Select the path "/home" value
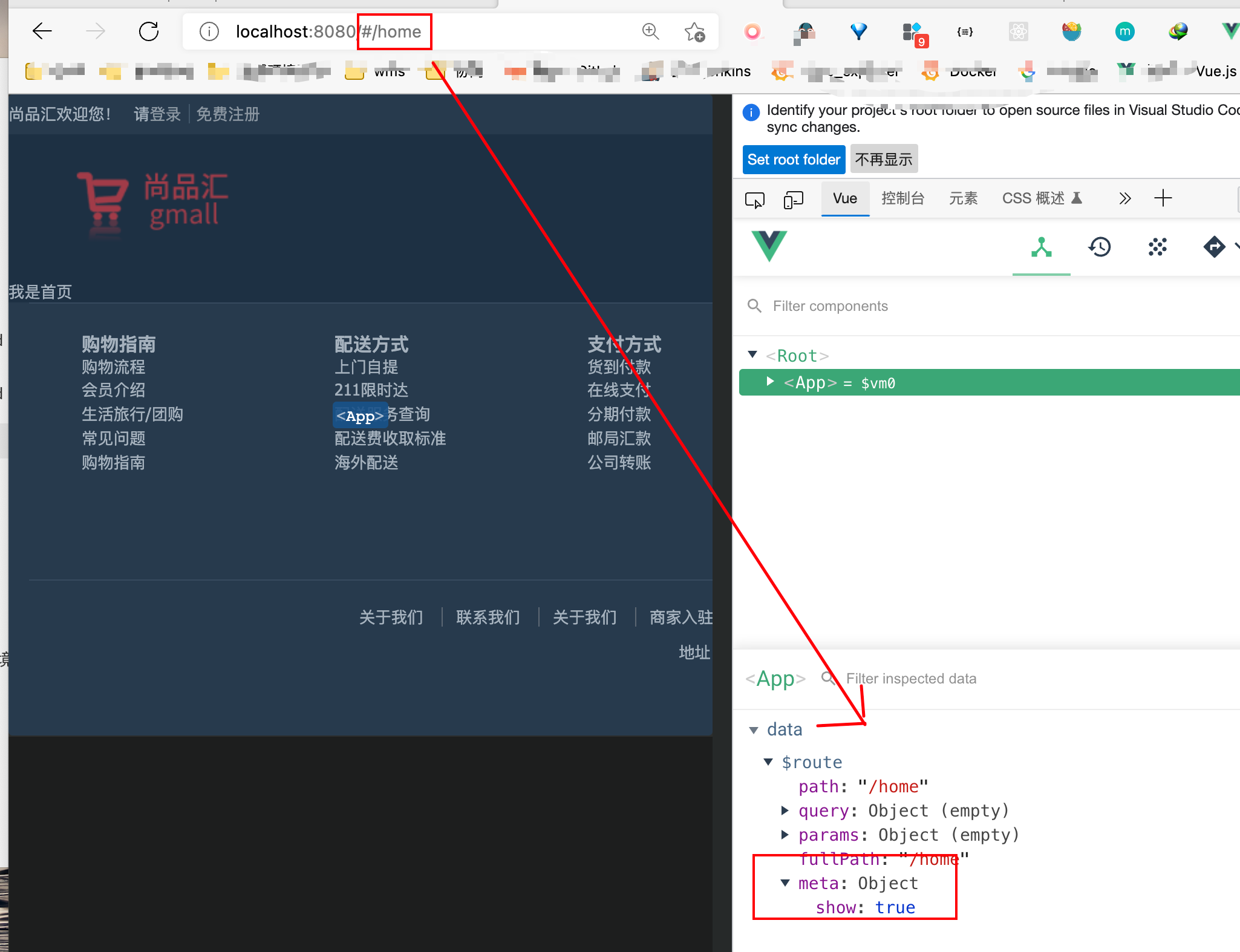 tap(893, 786)
